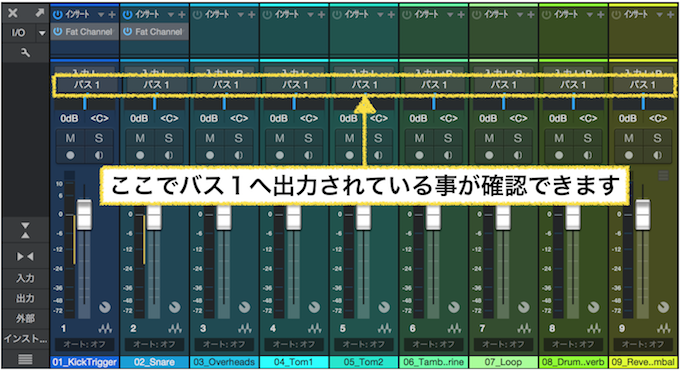Solo the 01_KickTrigger channel
The width and height of the screenshot is (680, 370).
click(x=99, y=138)
